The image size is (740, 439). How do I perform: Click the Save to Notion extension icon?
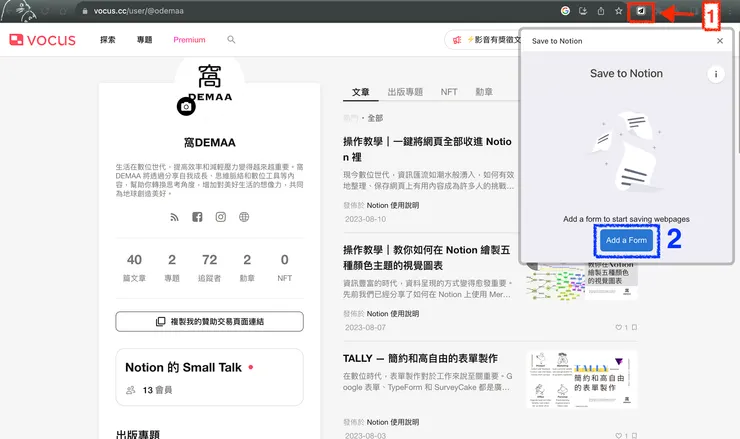pos(640,11)
